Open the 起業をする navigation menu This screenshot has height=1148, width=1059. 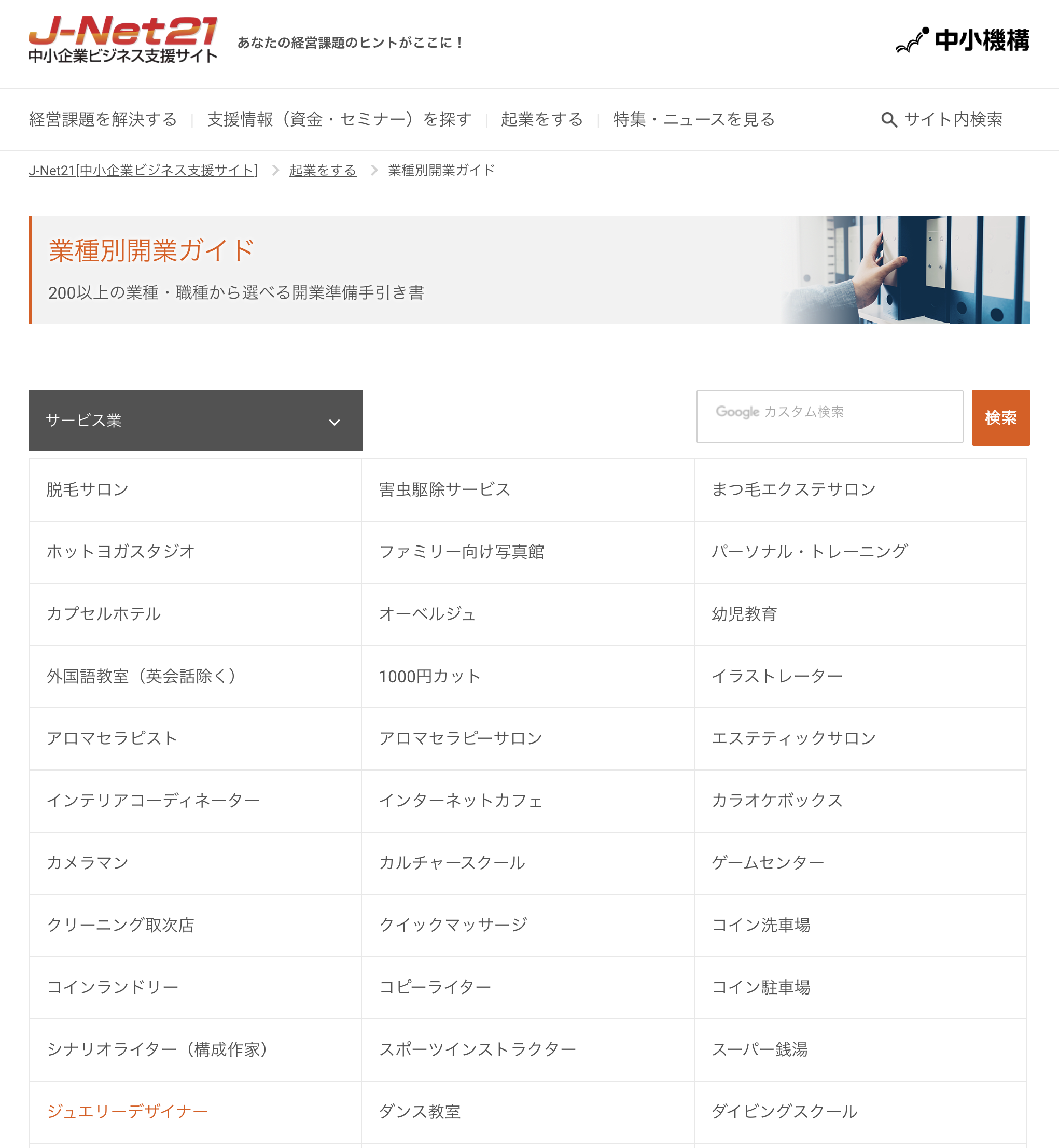click(541, 119)
